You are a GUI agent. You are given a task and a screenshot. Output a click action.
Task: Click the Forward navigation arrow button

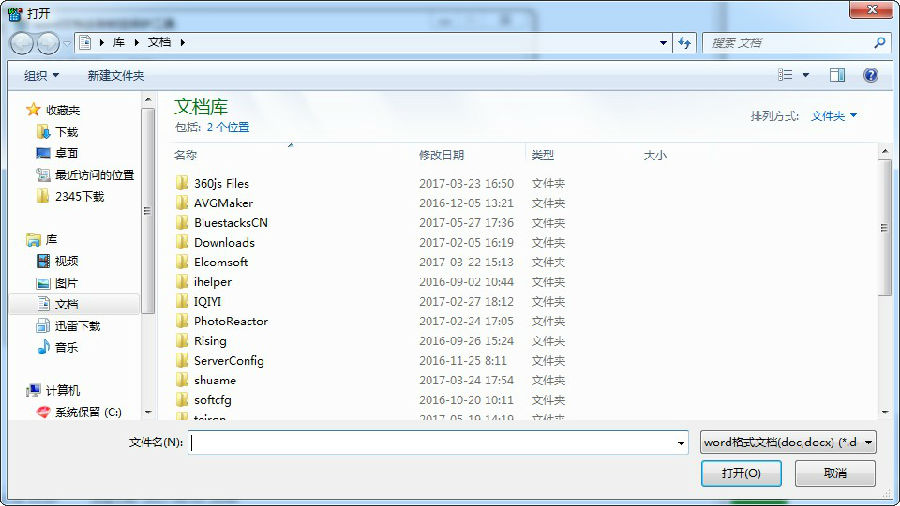48,43
